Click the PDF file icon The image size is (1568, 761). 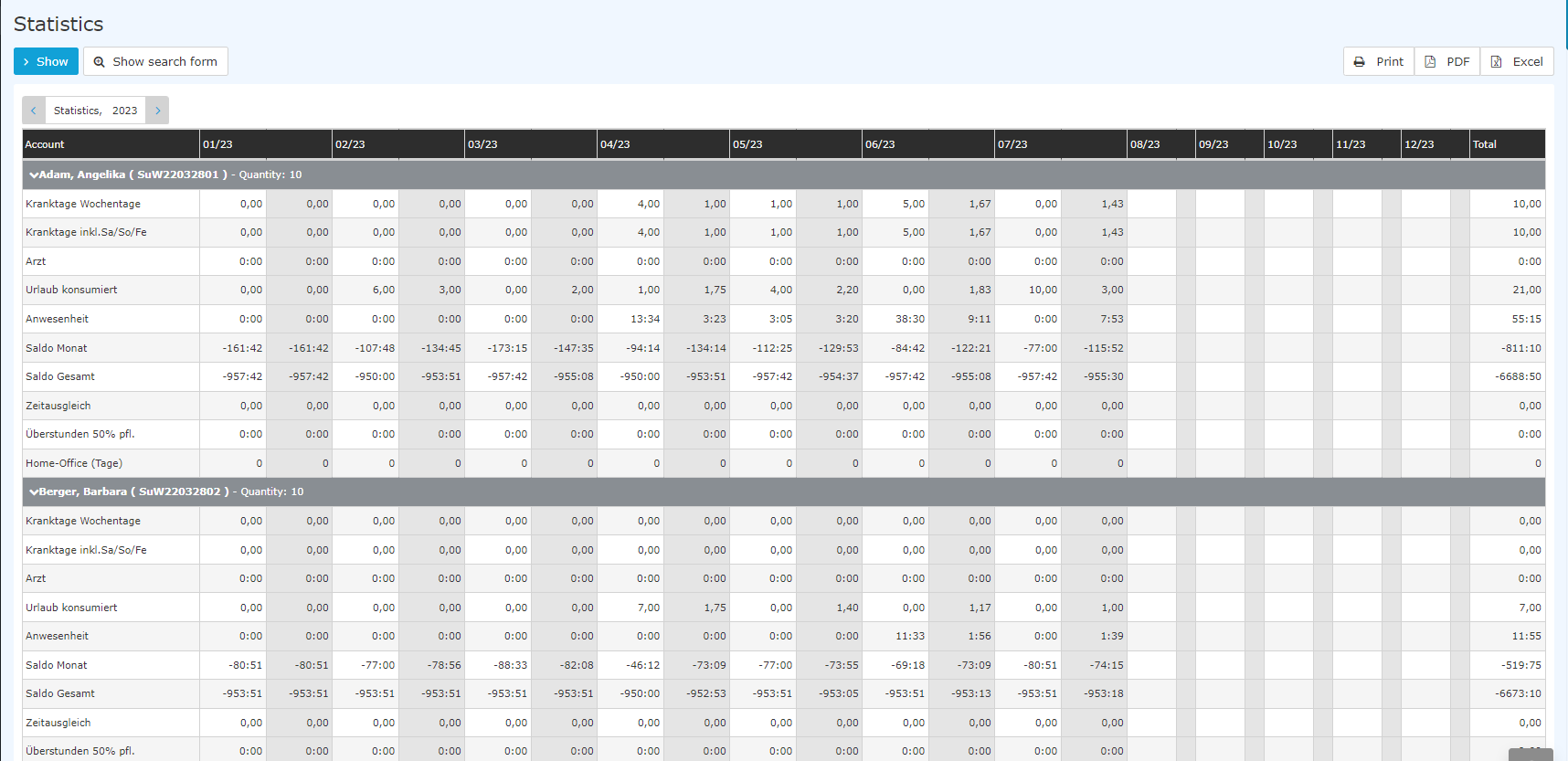click(x=1430, y=62)
